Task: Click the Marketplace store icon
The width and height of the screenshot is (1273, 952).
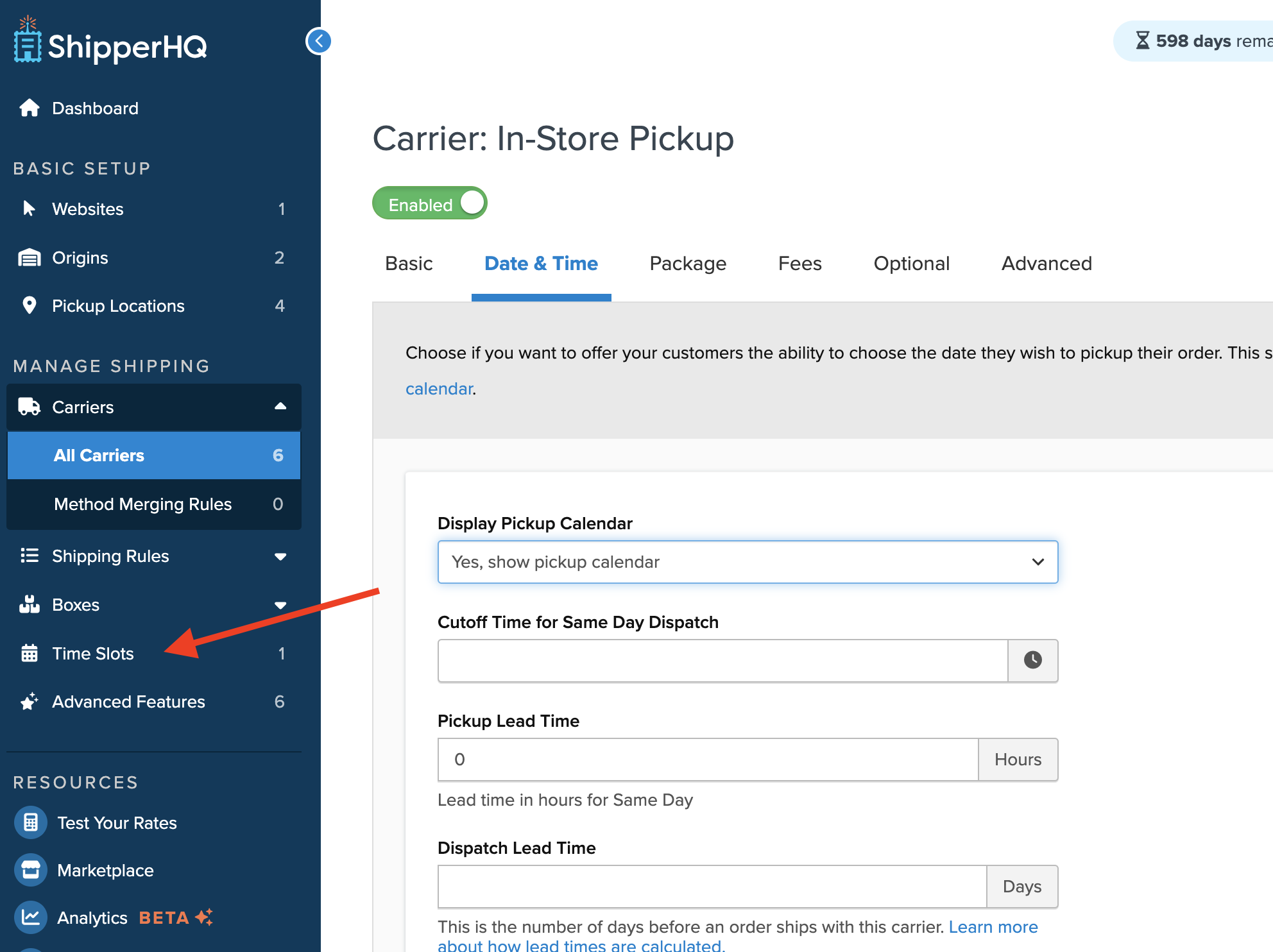Action: click(x=31, y=870)
